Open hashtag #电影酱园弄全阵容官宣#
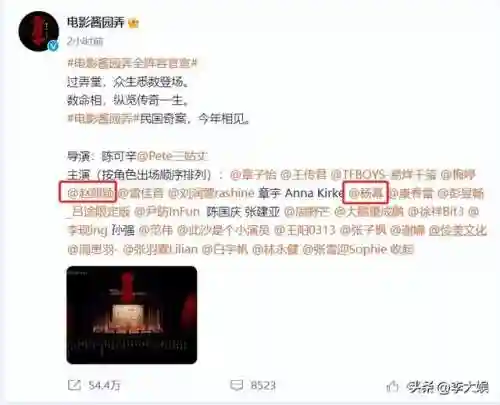 coord(133,63)
